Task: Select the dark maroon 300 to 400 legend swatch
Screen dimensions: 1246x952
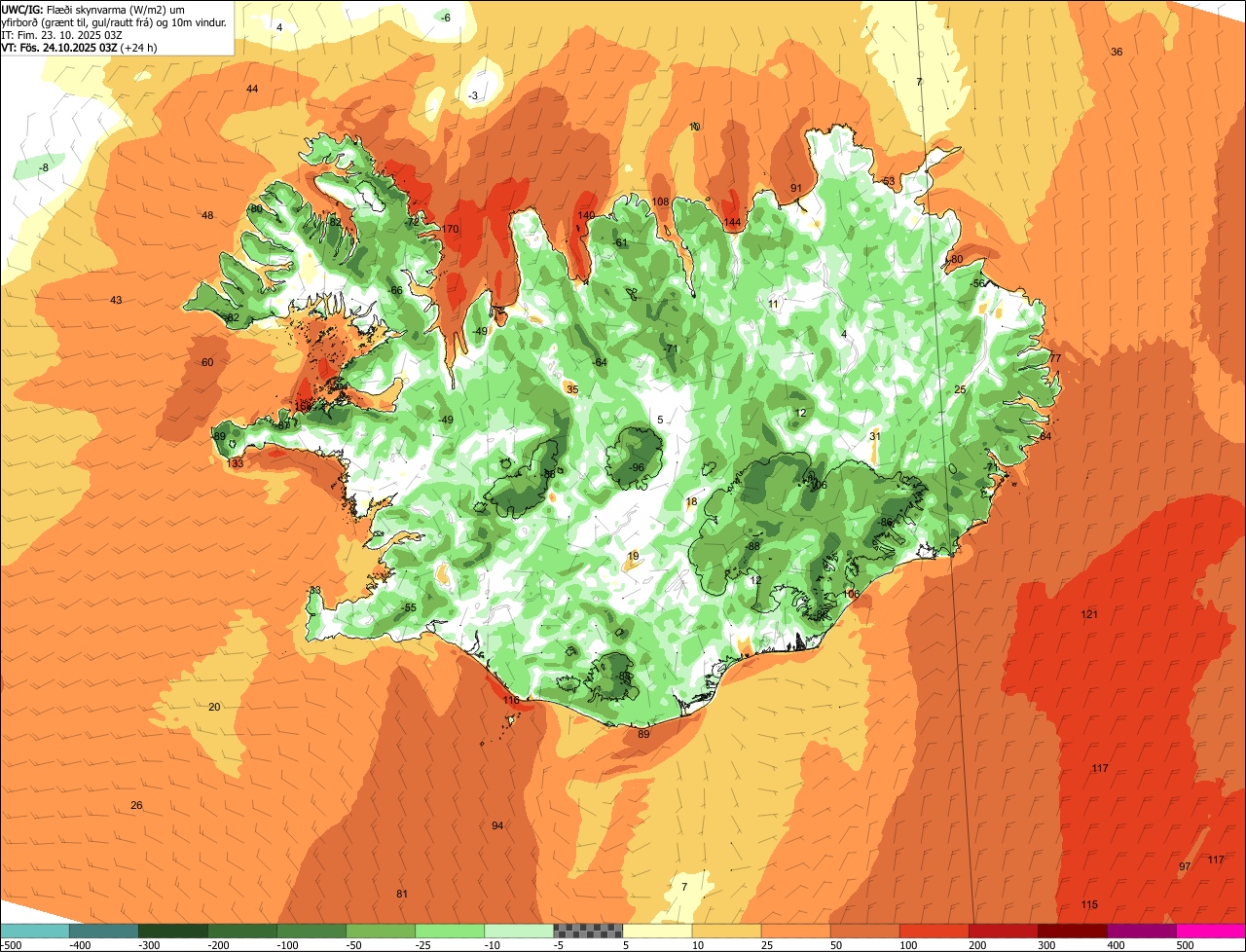Action: tap(1073, 931)
